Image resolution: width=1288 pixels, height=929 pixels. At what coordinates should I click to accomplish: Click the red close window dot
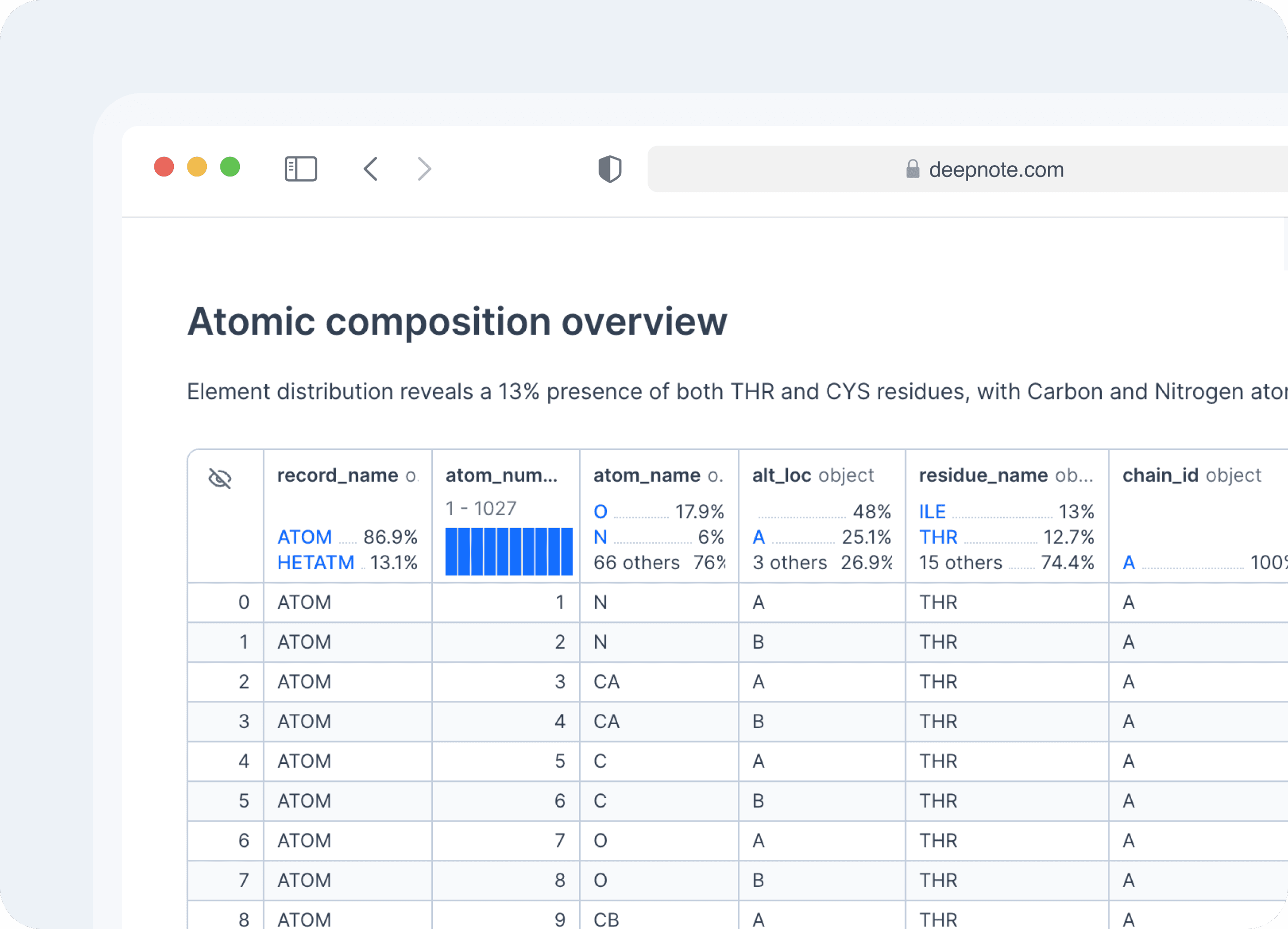pyautogui.click(x=164, y=167)
